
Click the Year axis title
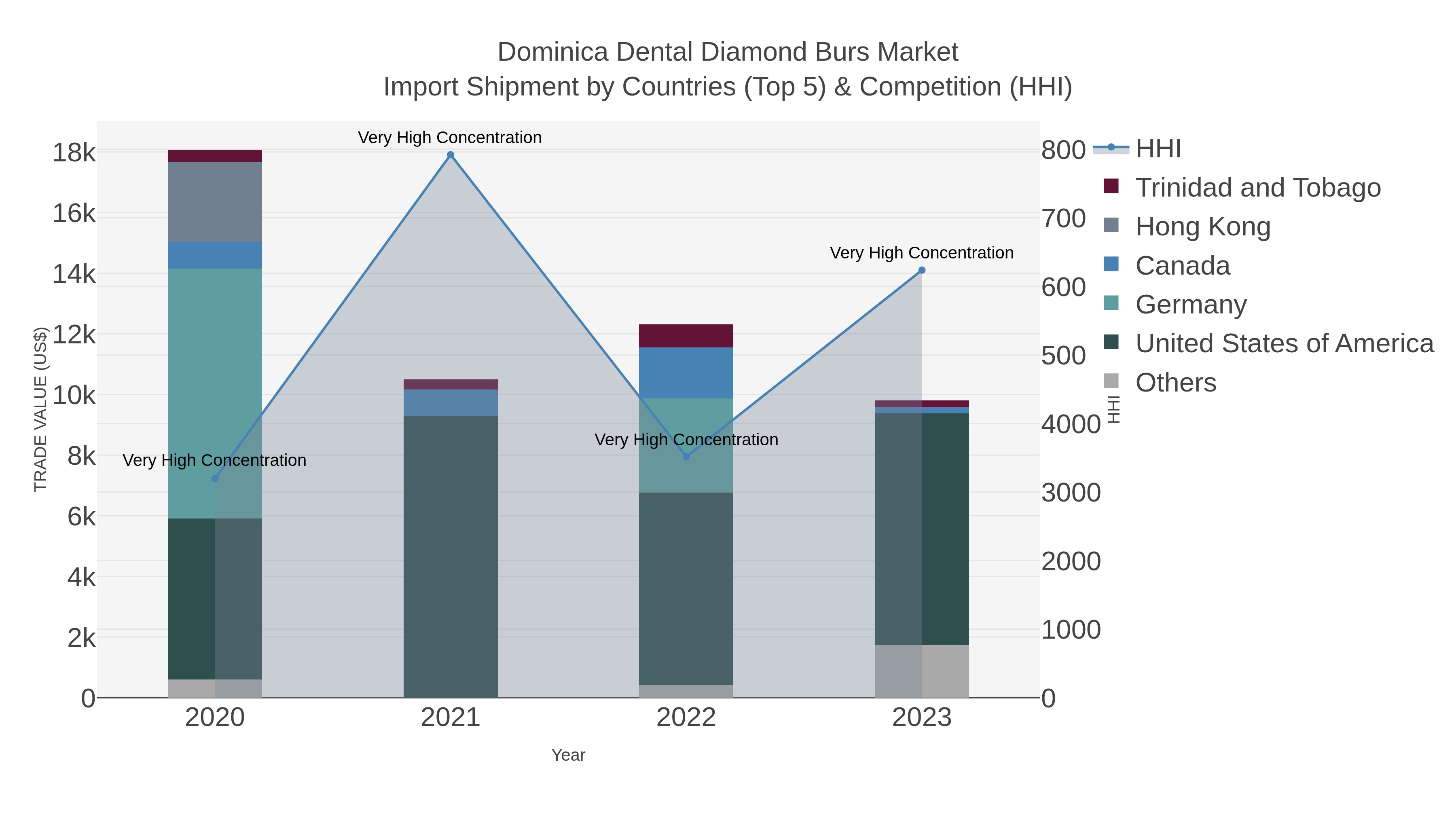tap(569, 755)
